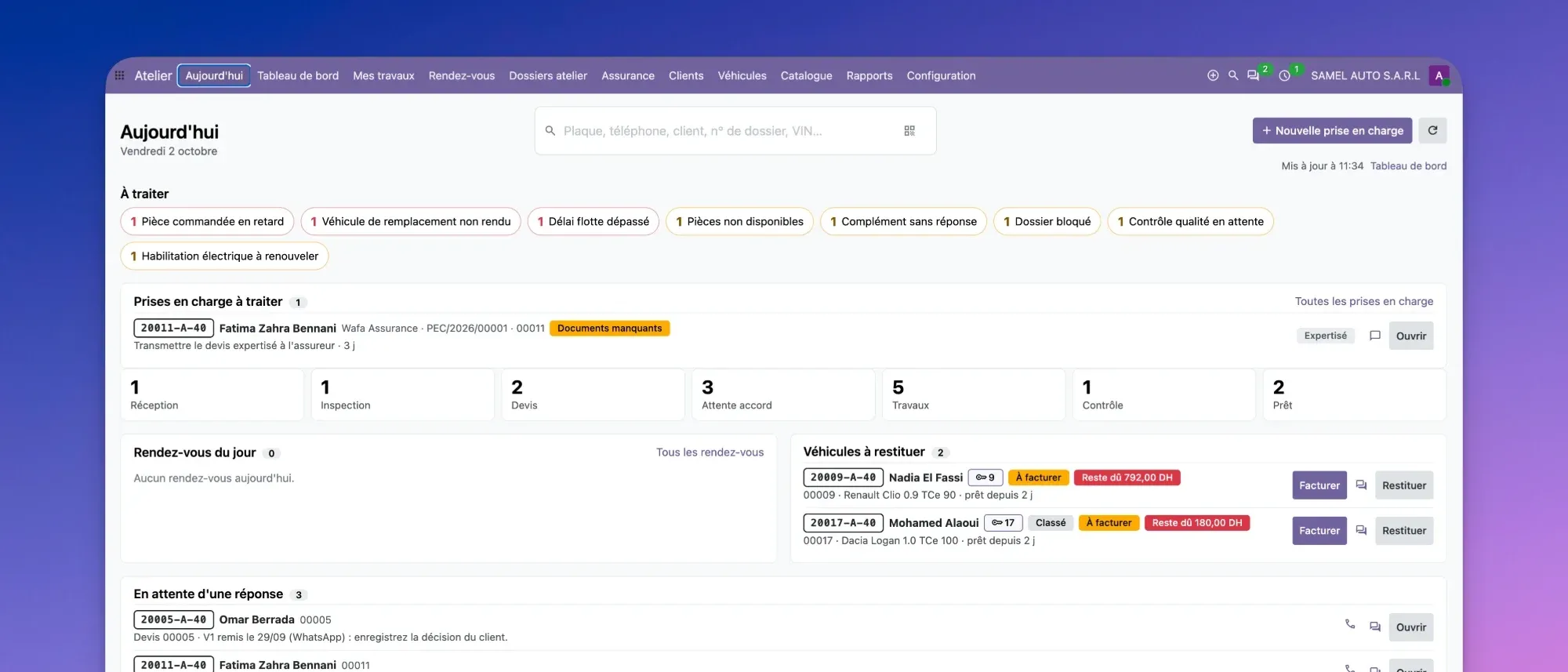
Task: Open Tous les rendez-vous link
Action: pyautogui.click(x=710, y=452)
